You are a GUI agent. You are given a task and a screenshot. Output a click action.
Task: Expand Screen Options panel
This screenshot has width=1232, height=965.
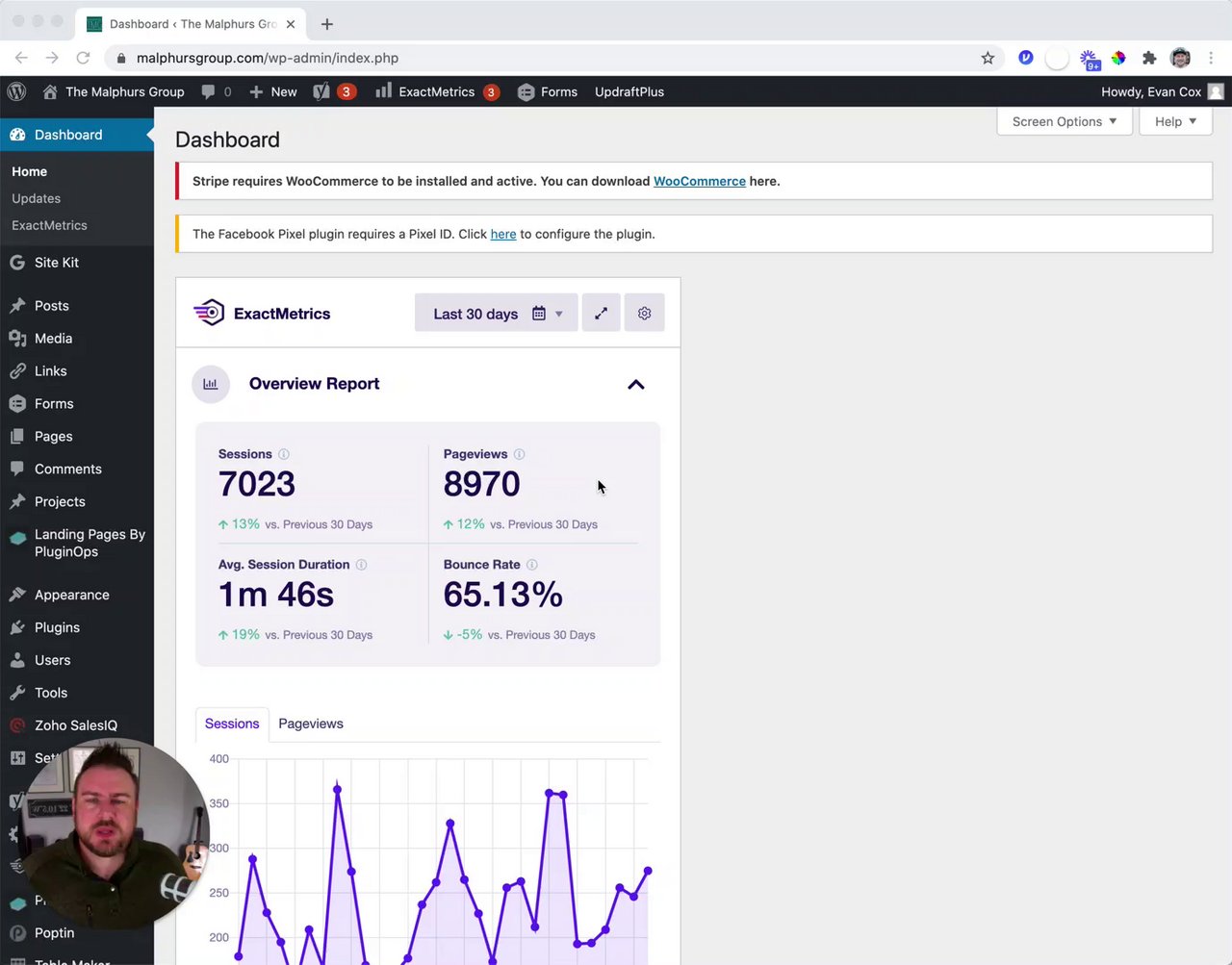(x=1065, y=121)
